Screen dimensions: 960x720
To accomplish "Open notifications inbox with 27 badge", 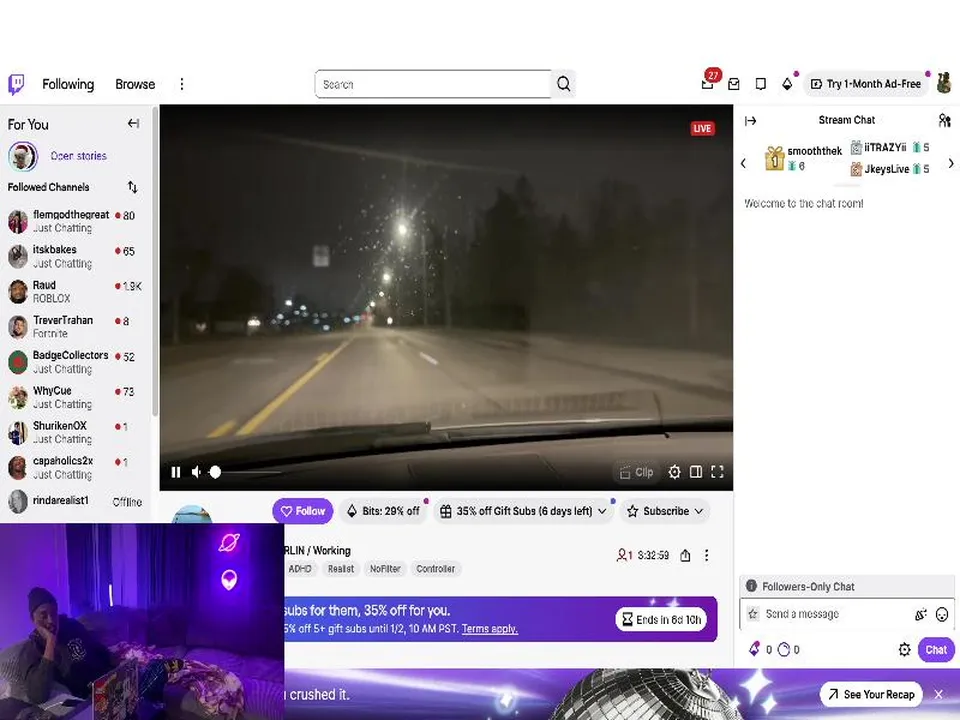I will click(x=708, y=83).
